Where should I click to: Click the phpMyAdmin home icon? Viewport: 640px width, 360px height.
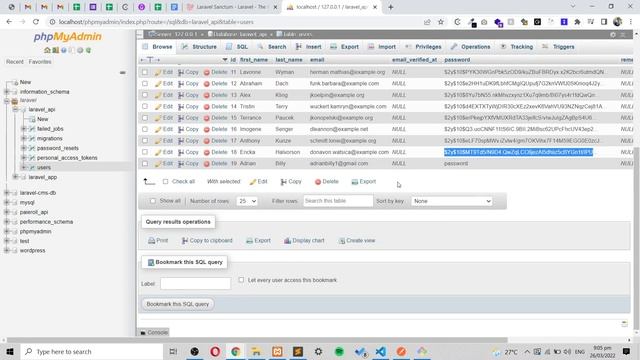(47, 50)
